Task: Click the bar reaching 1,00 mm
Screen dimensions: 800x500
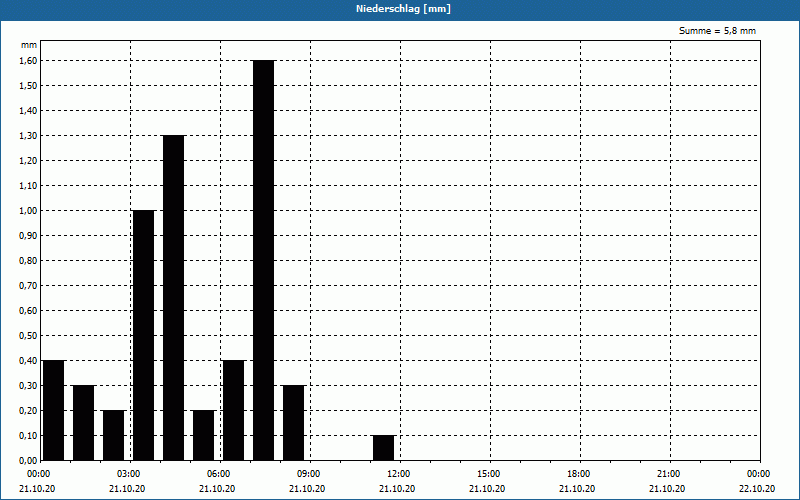Action: pyautogui.click(x=143, y=335)
